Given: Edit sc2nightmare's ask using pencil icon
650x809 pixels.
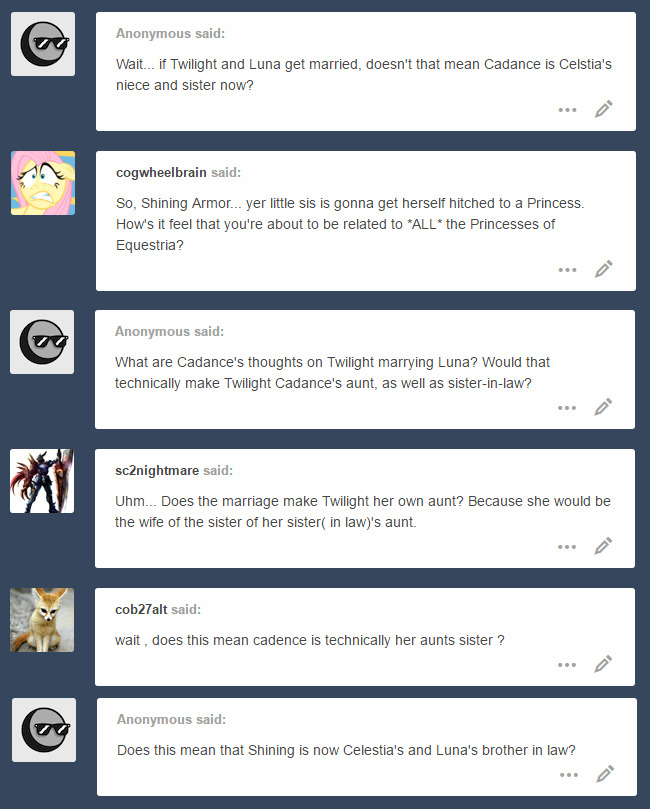Looking at the screenshot, I should pos(603,546).
